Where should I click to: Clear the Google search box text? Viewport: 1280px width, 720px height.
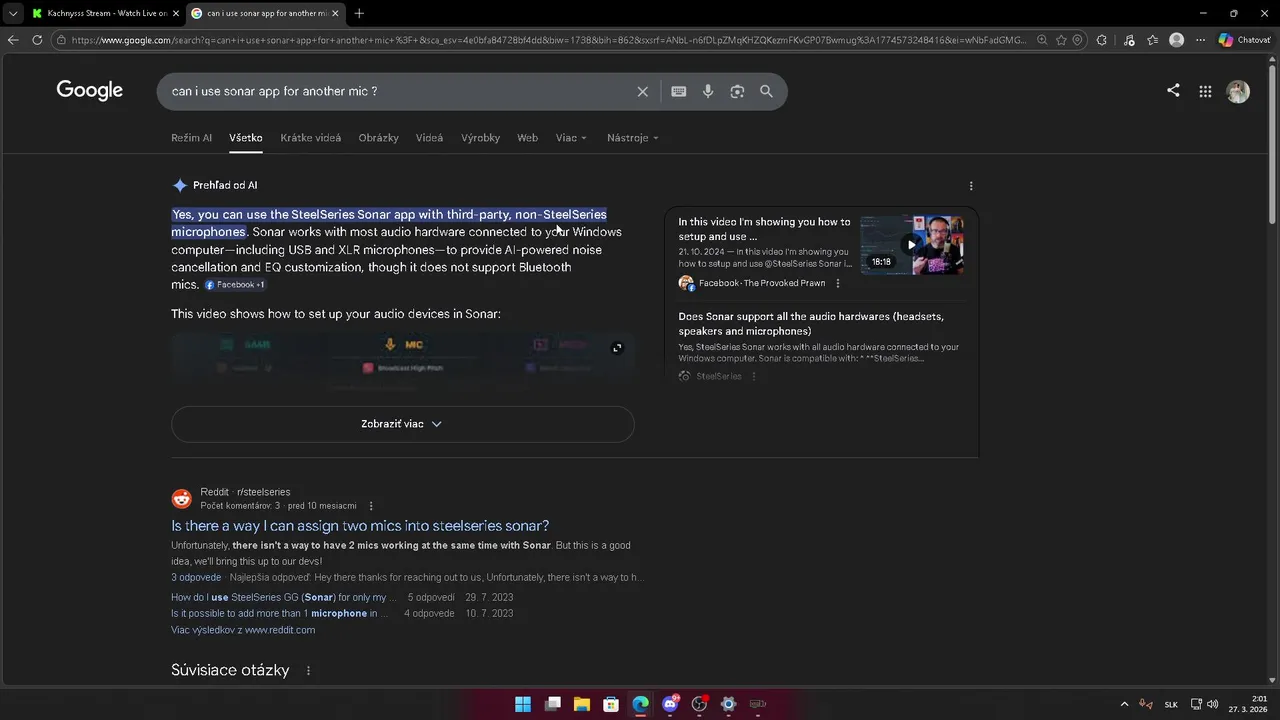pos(643,91)
